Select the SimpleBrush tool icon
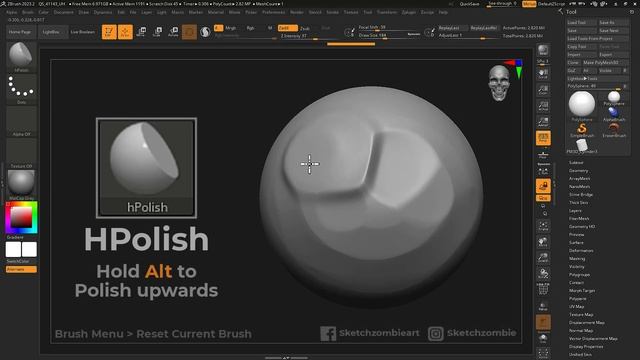640x360 pixels. coord(582,130)
